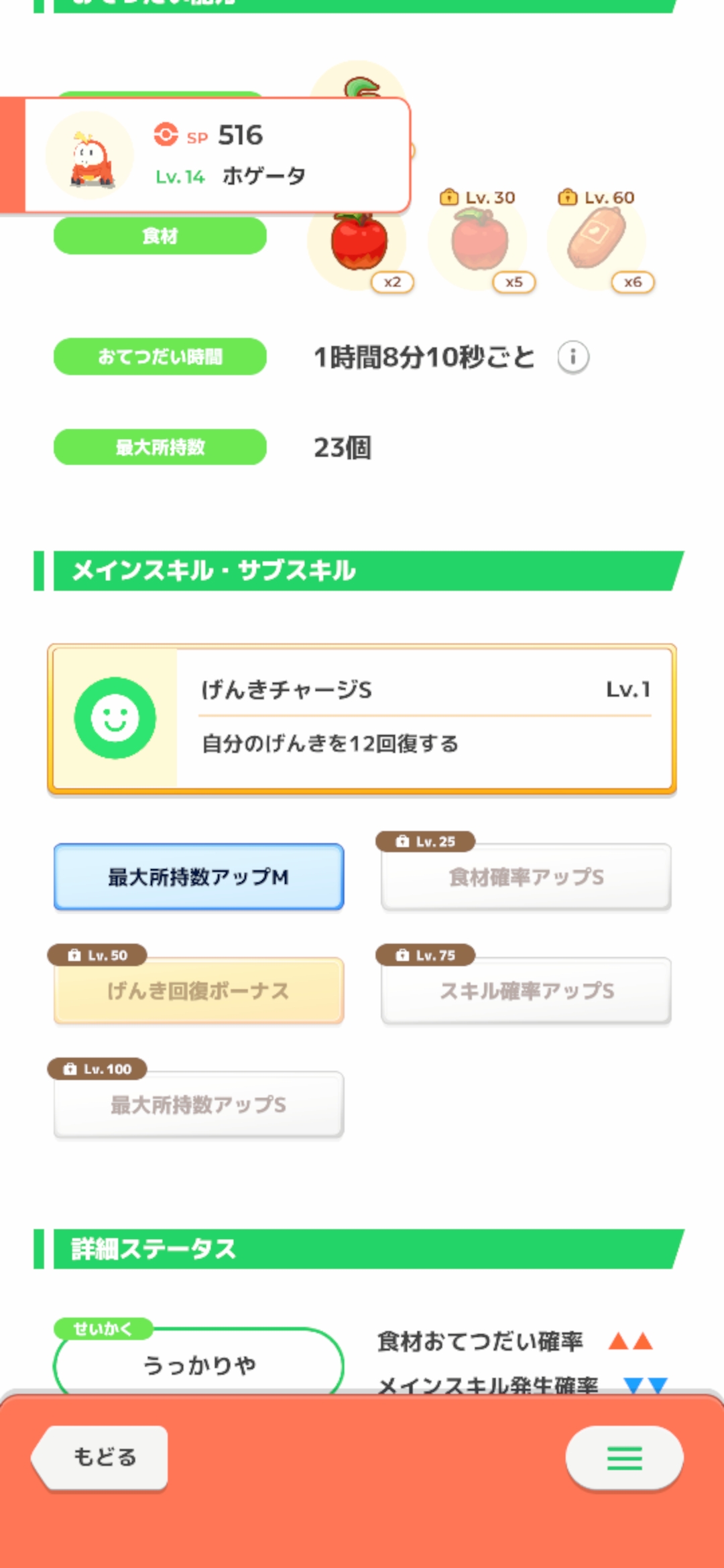The width and height of the screenshot is (724, 1568).
Task: Tap the red Poké Ball SP icon
Action: click(166, 135)
